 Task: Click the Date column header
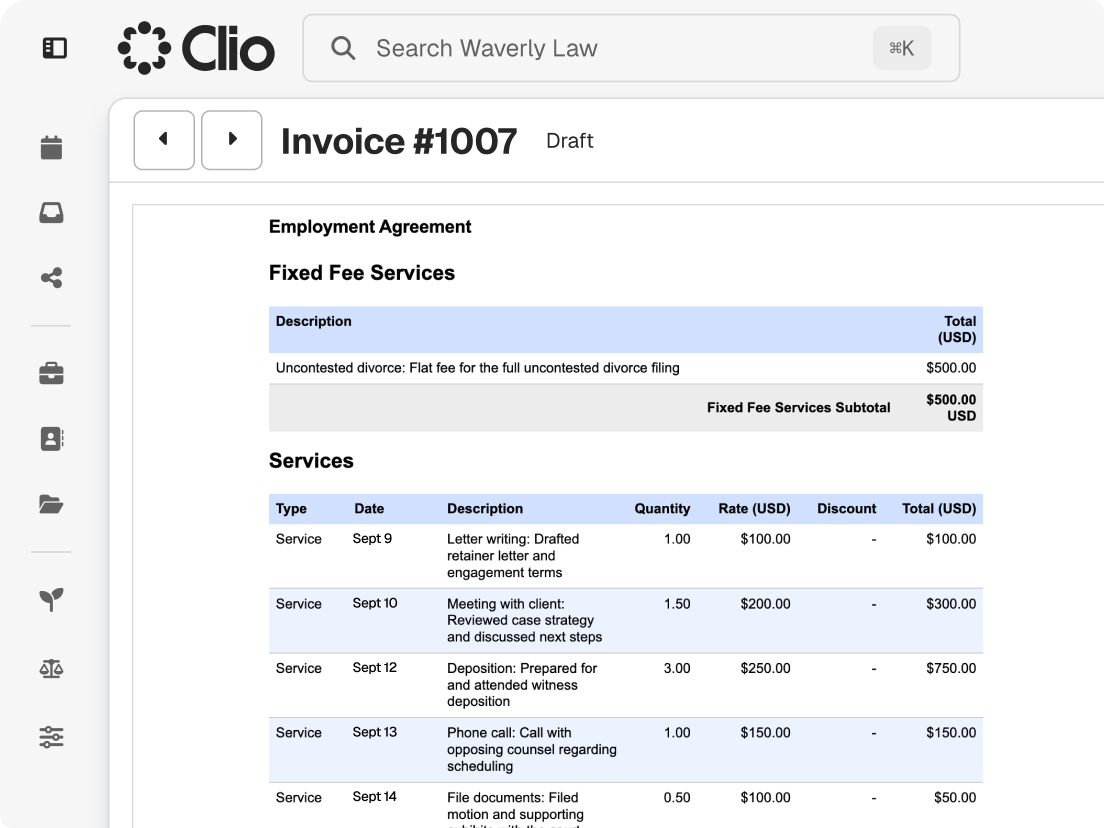369,508
